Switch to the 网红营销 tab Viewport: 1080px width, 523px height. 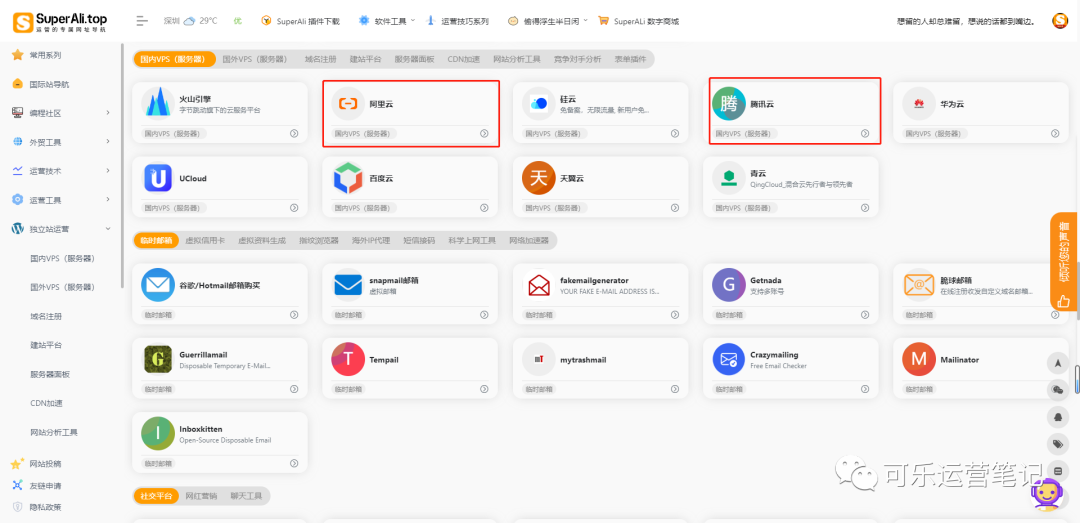click(x=202, y=495)
